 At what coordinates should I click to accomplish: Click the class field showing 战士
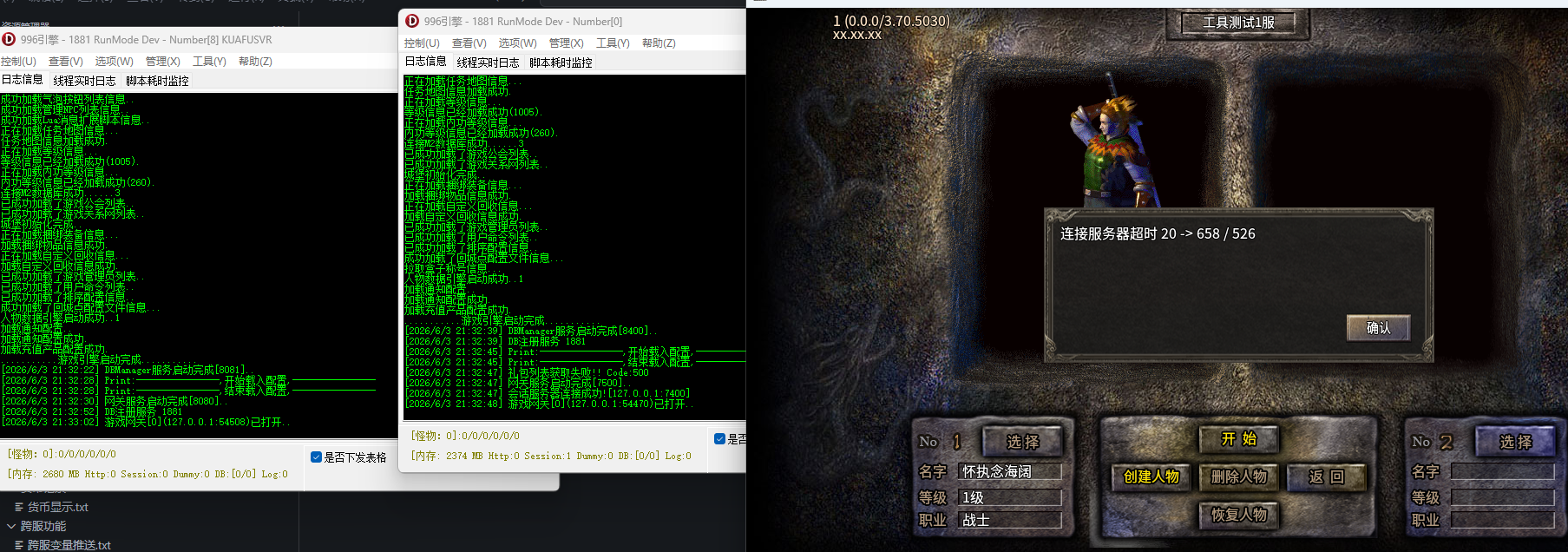(x=1010, y=520)
